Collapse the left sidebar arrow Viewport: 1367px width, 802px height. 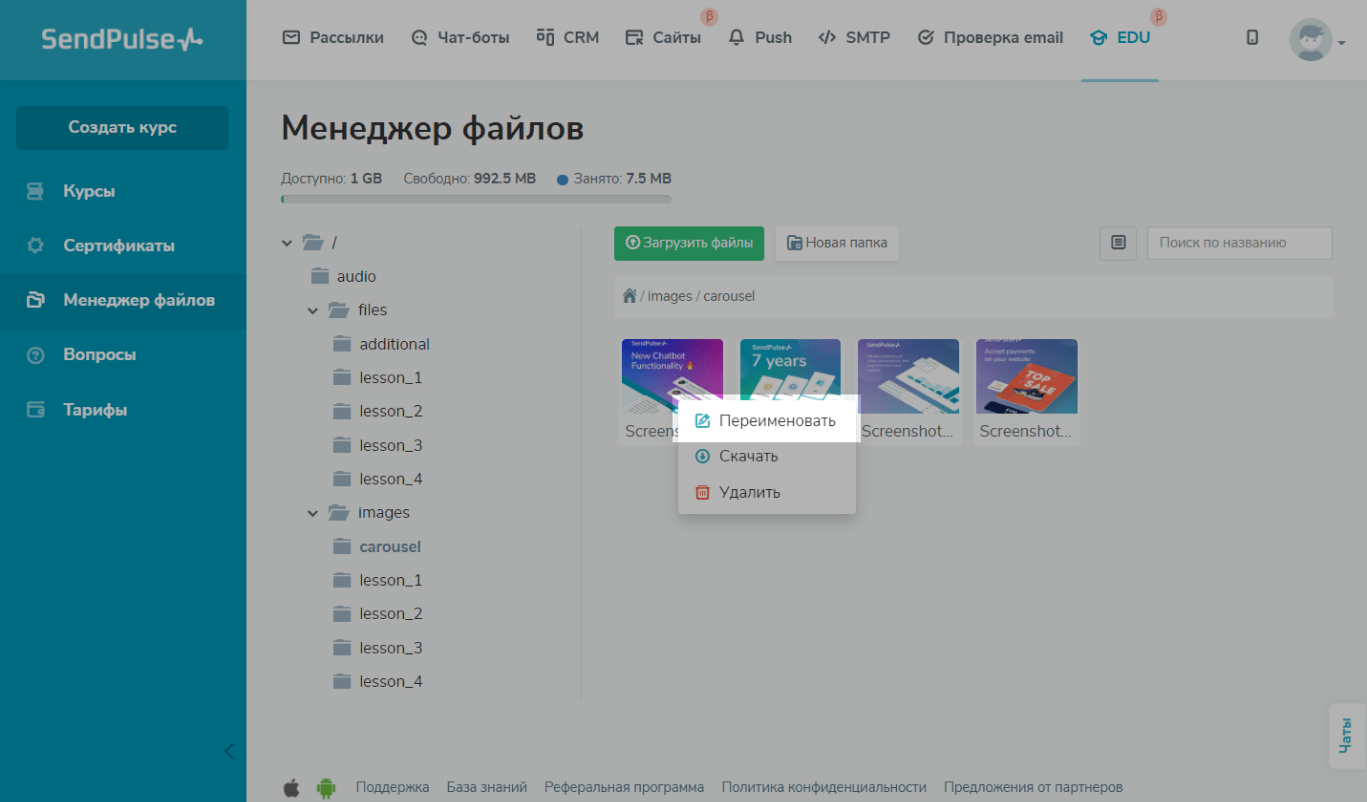tap(228, 751)
